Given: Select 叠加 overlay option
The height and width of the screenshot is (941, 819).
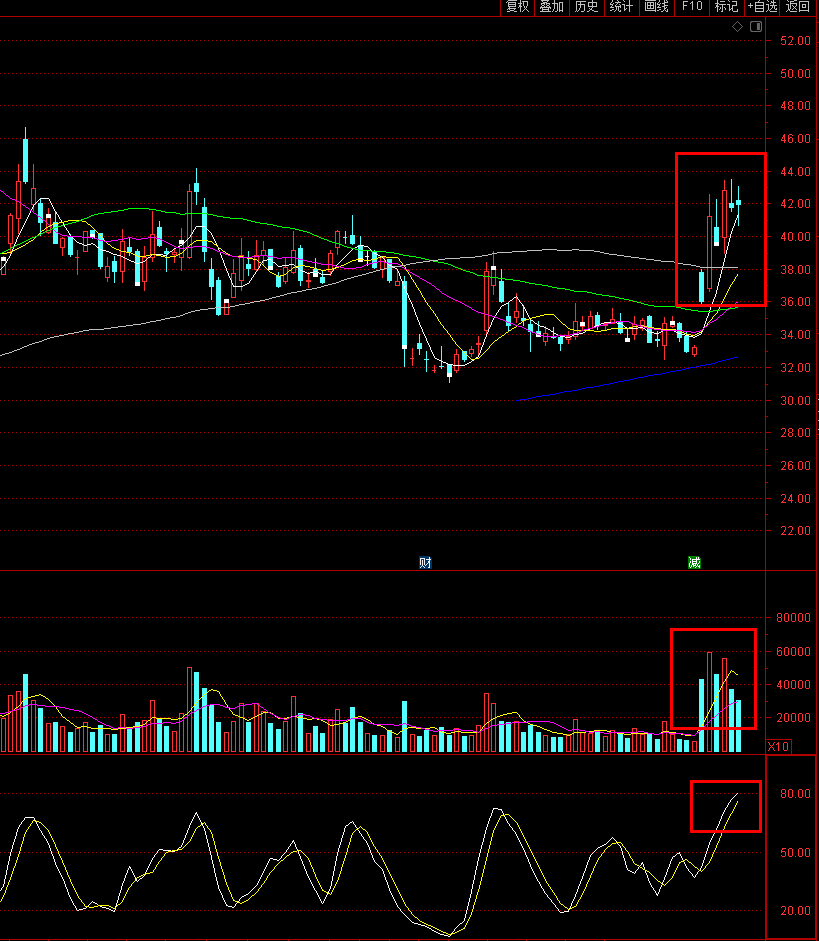Looking at the screenshot, I should pos(551,7).
